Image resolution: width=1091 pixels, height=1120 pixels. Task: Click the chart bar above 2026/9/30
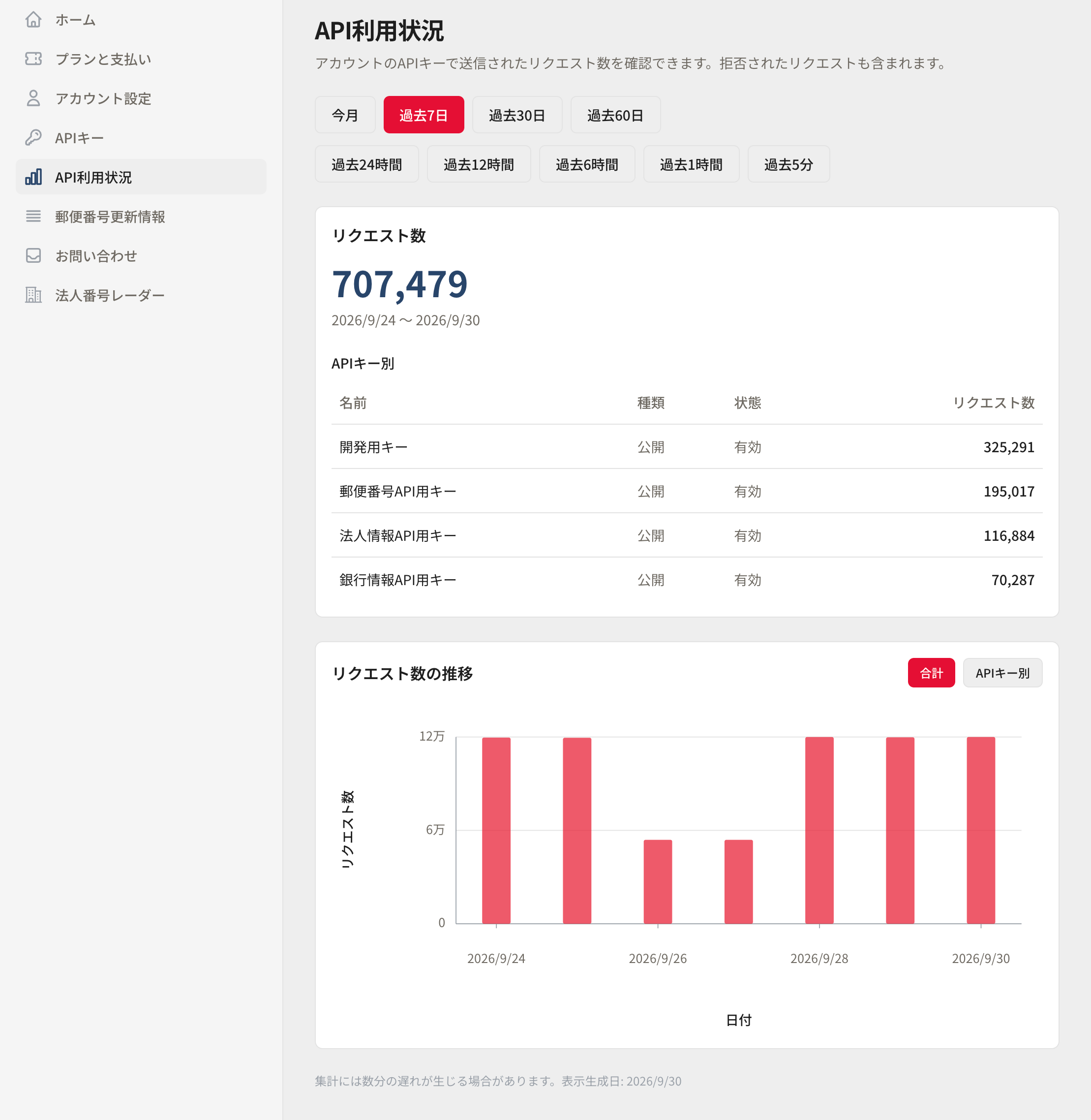click(x=981, y=830)
